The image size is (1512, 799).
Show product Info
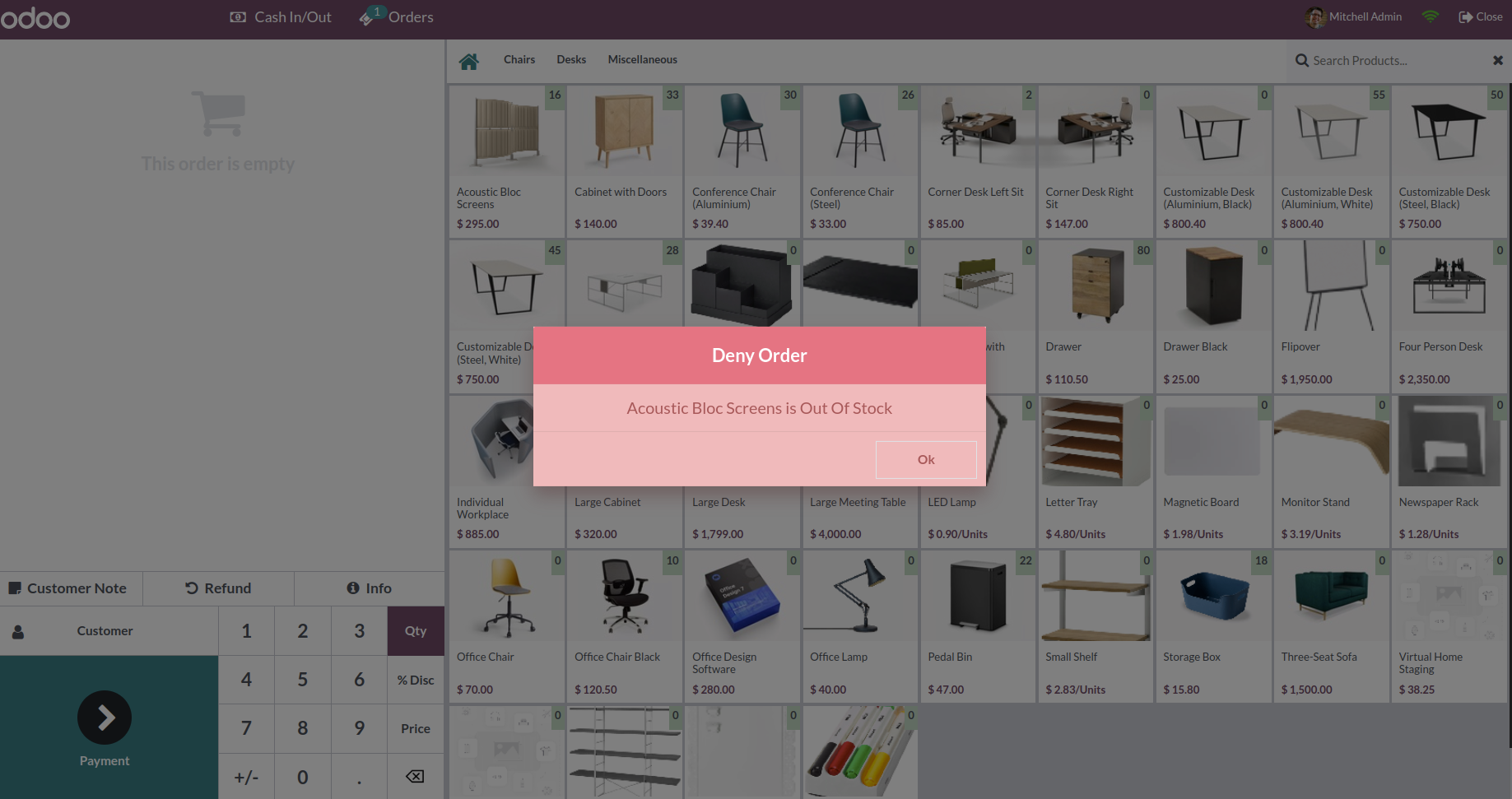tap(369, 588)
